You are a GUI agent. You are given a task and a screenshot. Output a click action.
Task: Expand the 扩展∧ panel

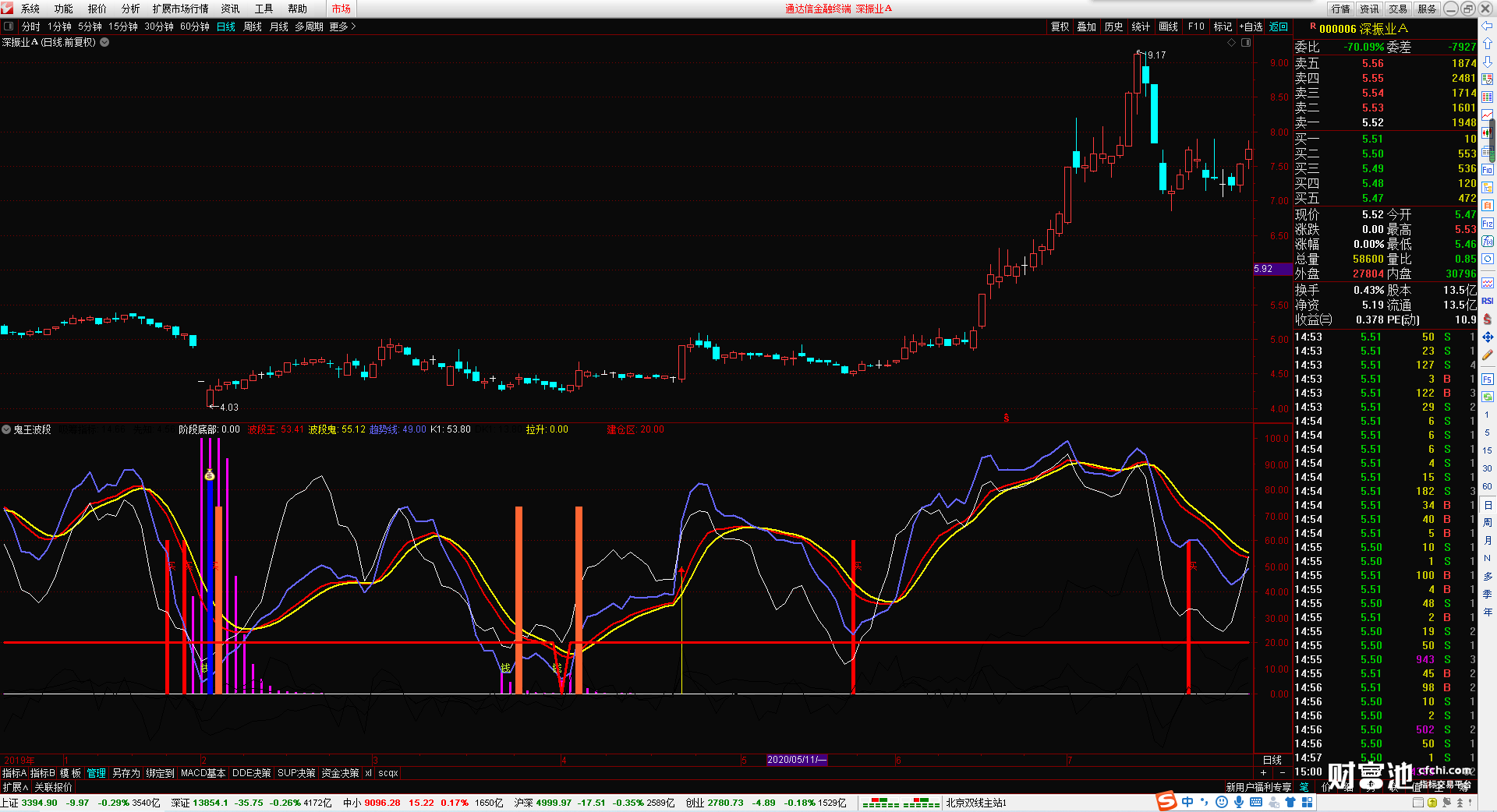(15, 787)
